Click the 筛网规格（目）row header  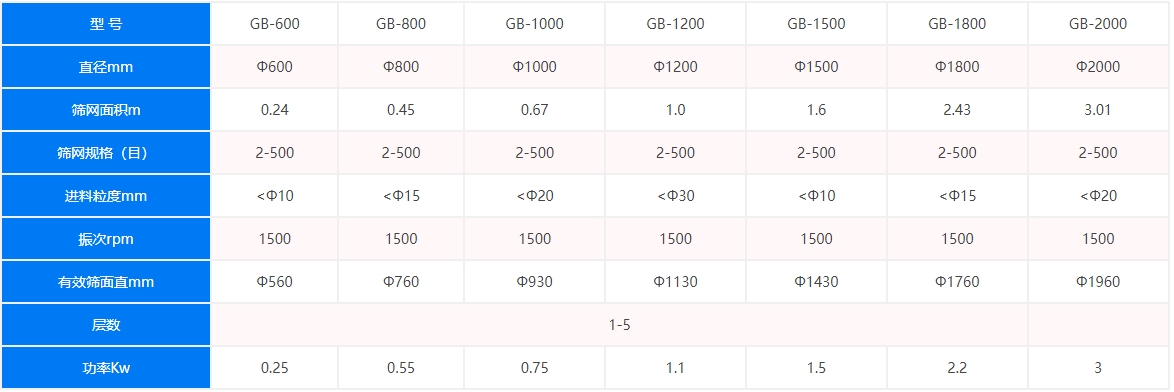(106, 153)
